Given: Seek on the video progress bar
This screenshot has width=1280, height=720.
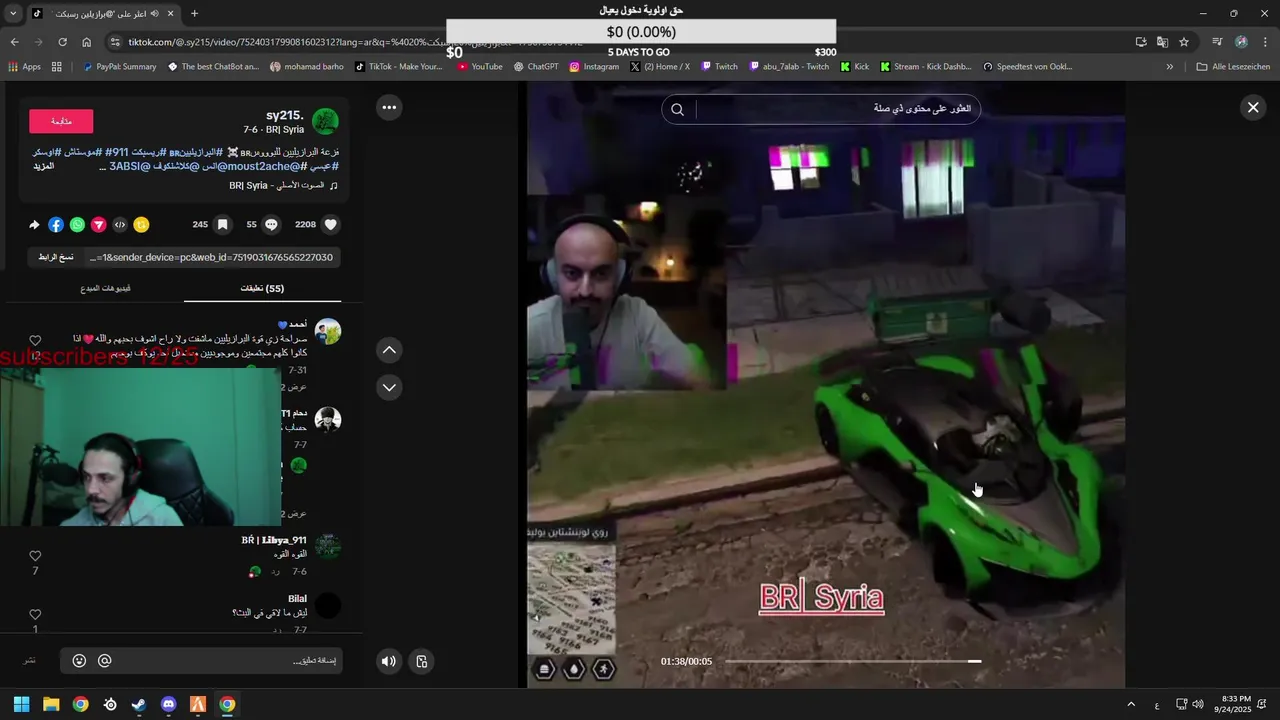Looking at the screenshot, I should [852, 661].
